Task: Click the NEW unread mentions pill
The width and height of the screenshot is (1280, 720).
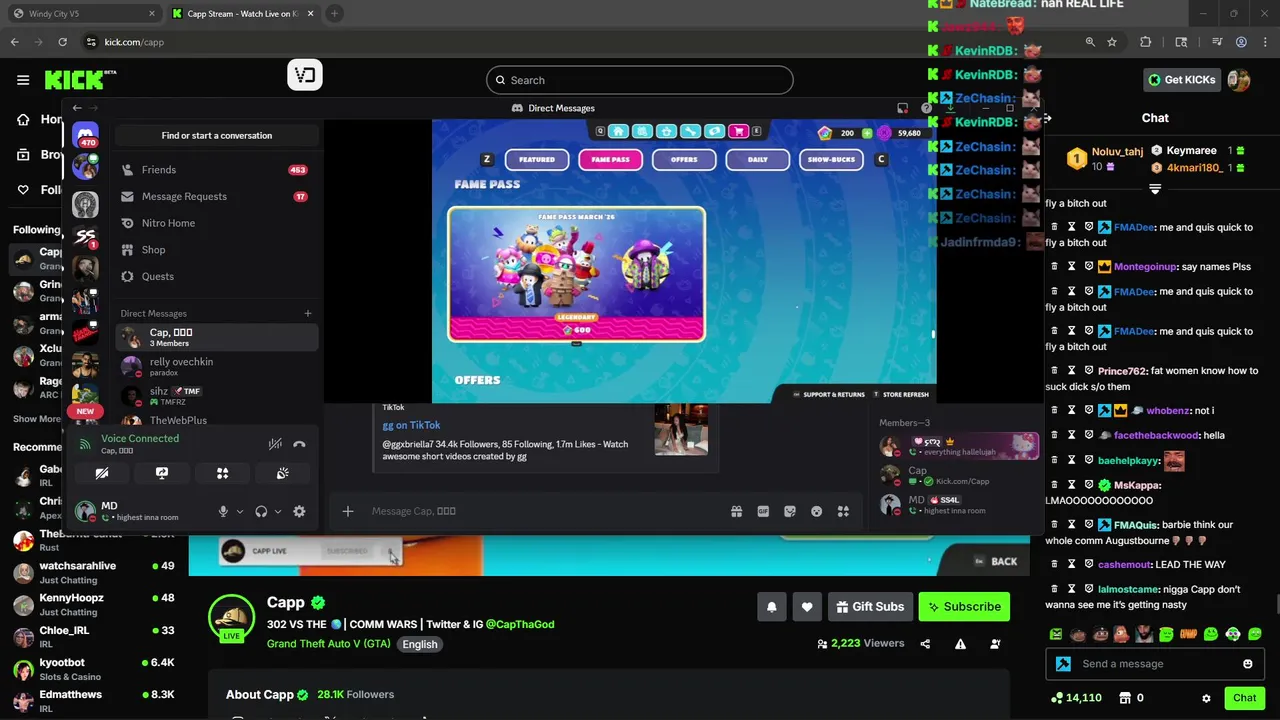Action: [x=85, y=411]
